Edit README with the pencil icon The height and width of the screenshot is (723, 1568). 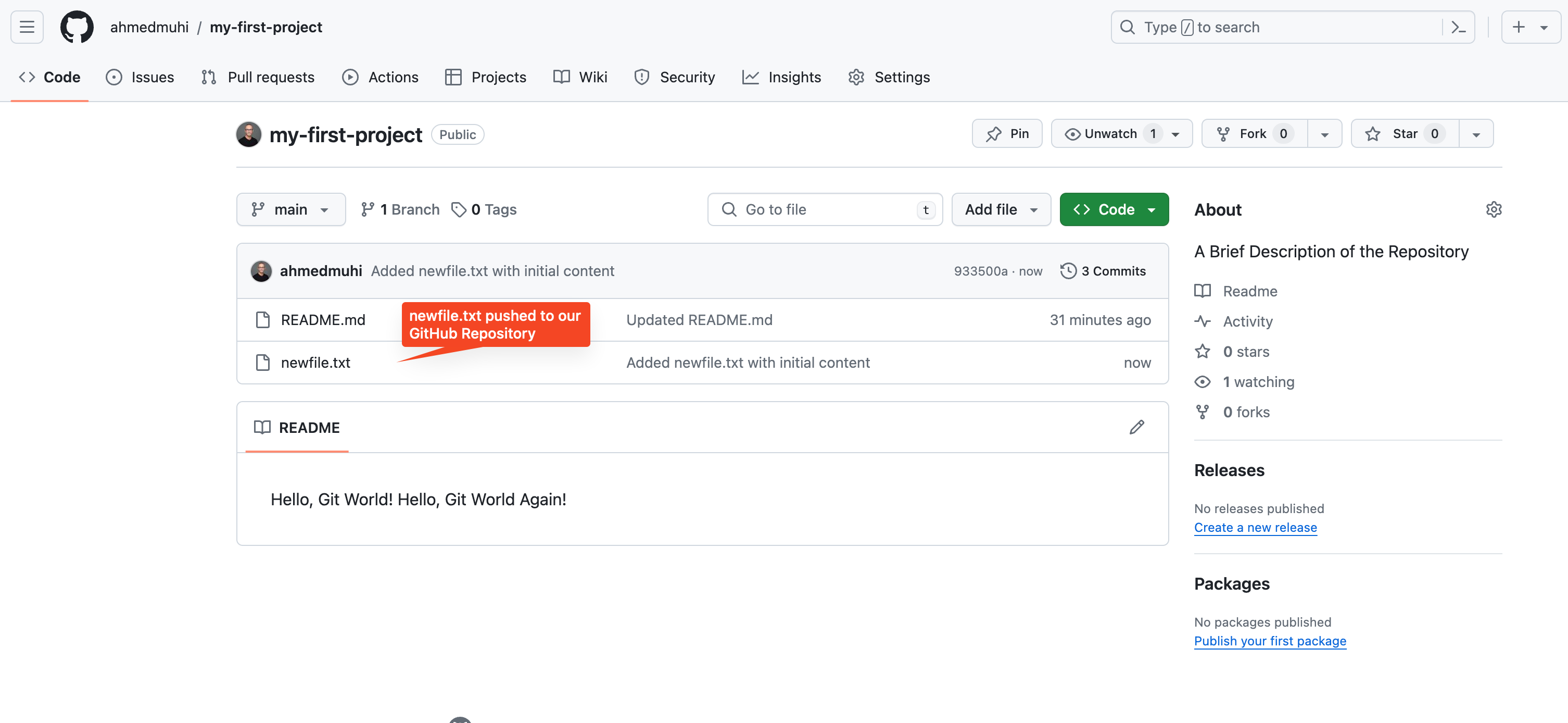pyautogui.click(x=1136, y=427)
